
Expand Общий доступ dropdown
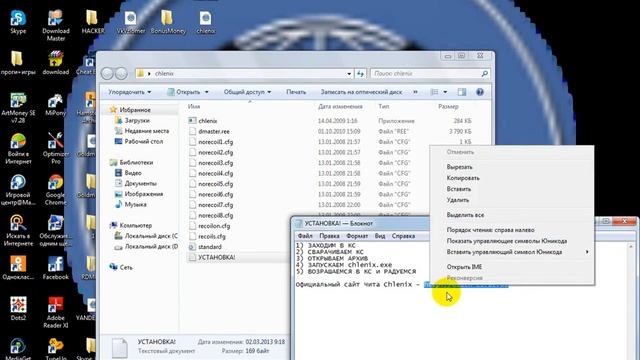click(247, 92)
